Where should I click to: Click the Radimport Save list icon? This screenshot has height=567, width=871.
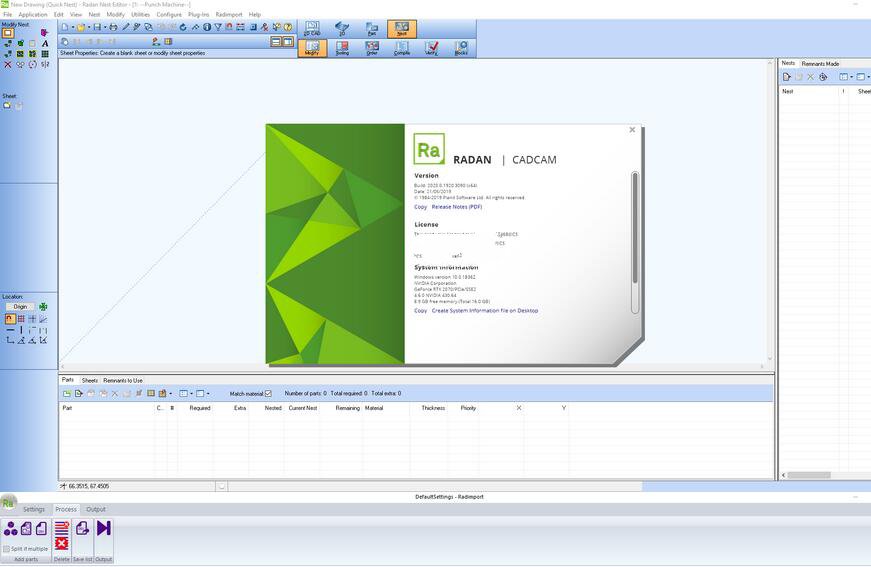click(82, 528)
